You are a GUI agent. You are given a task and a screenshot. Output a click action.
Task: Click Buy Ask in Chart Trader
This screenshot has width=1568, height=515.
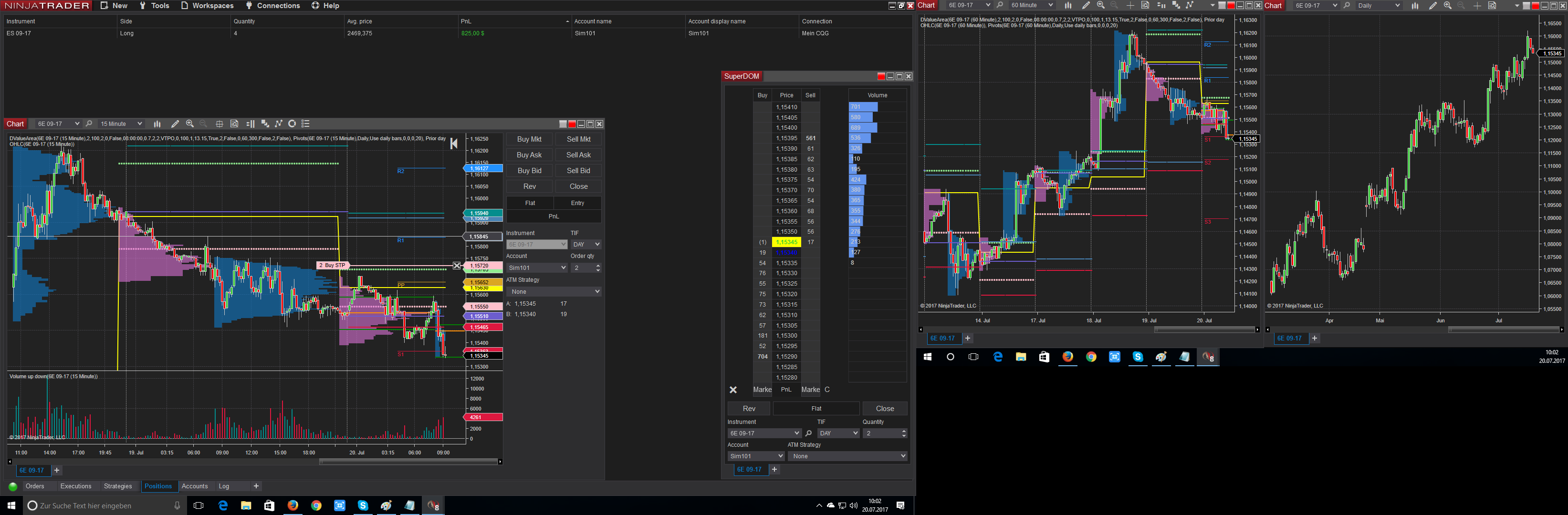(529, 155)
